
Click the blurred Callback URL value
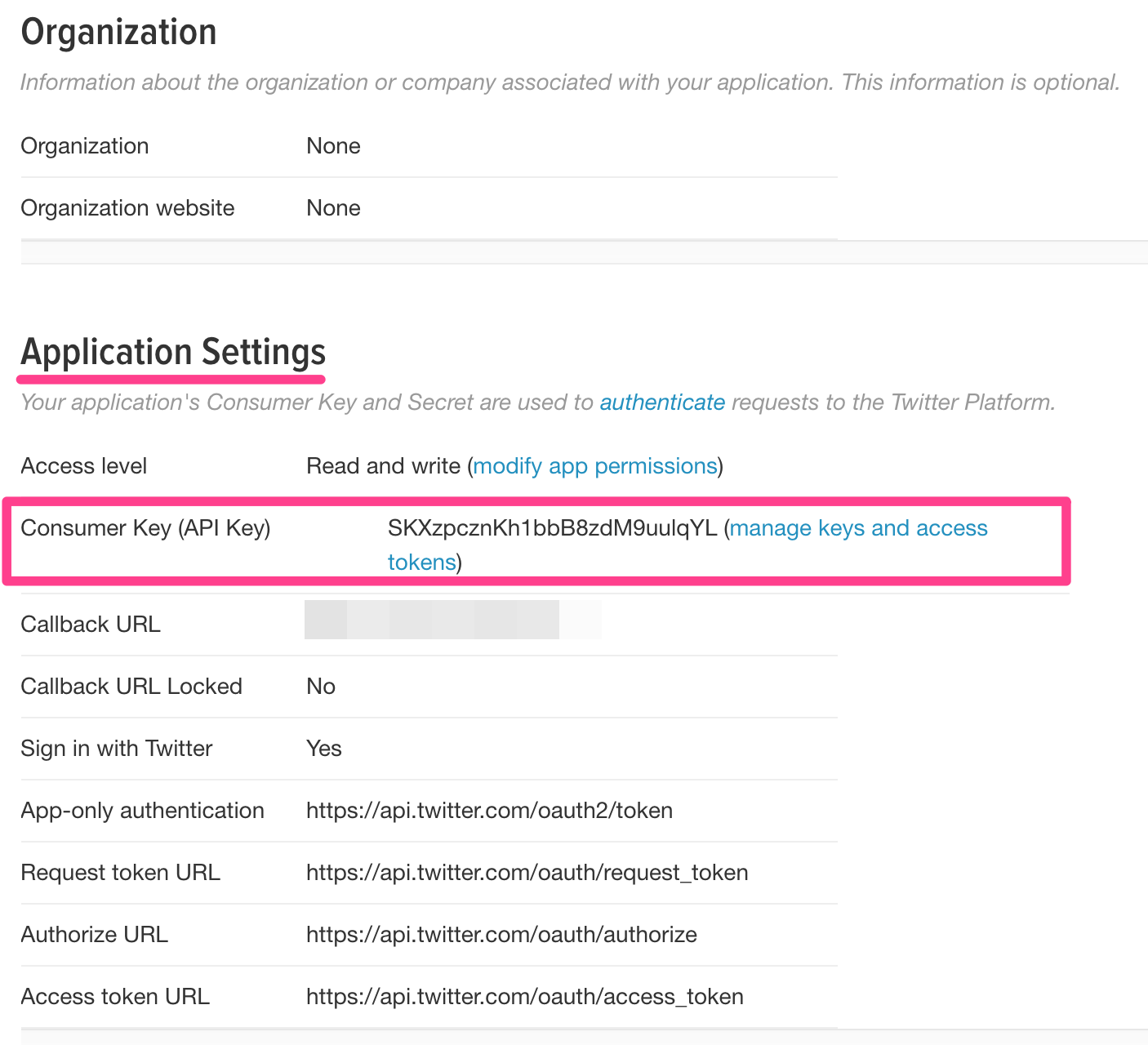tap(452, 620)
